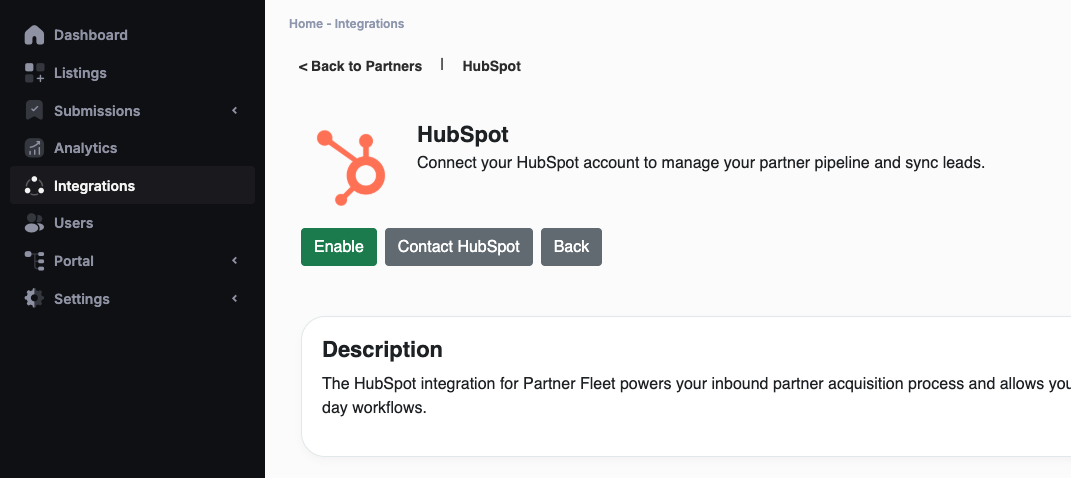Click the Dashboard home icon
The width and height of the screenshot is (1071, 478).
pyautogui.click(x=34, y=35)
